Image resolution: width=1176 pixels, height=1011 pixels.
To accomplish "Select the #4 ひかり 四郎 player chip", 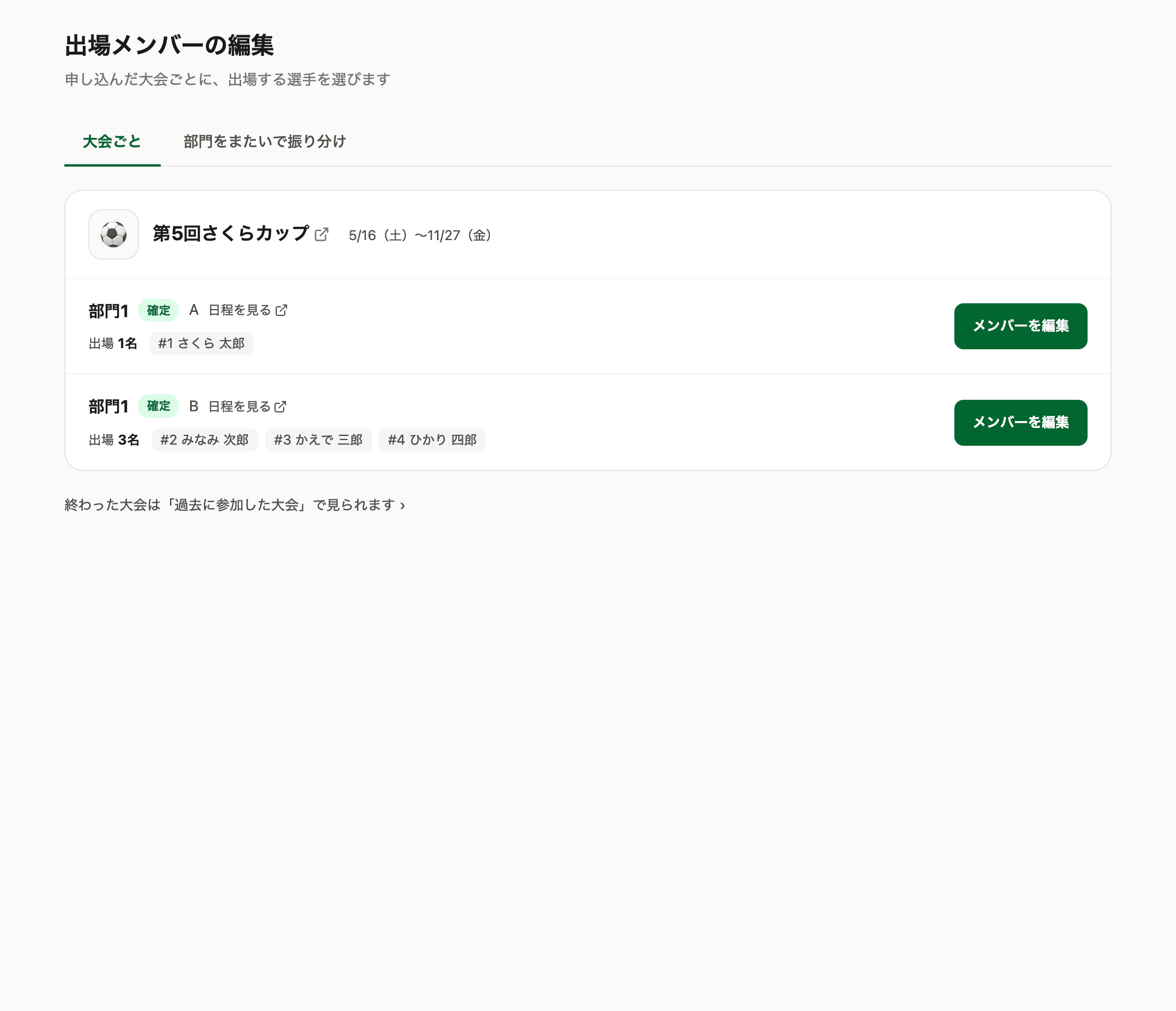I will [x=432, y=440].
